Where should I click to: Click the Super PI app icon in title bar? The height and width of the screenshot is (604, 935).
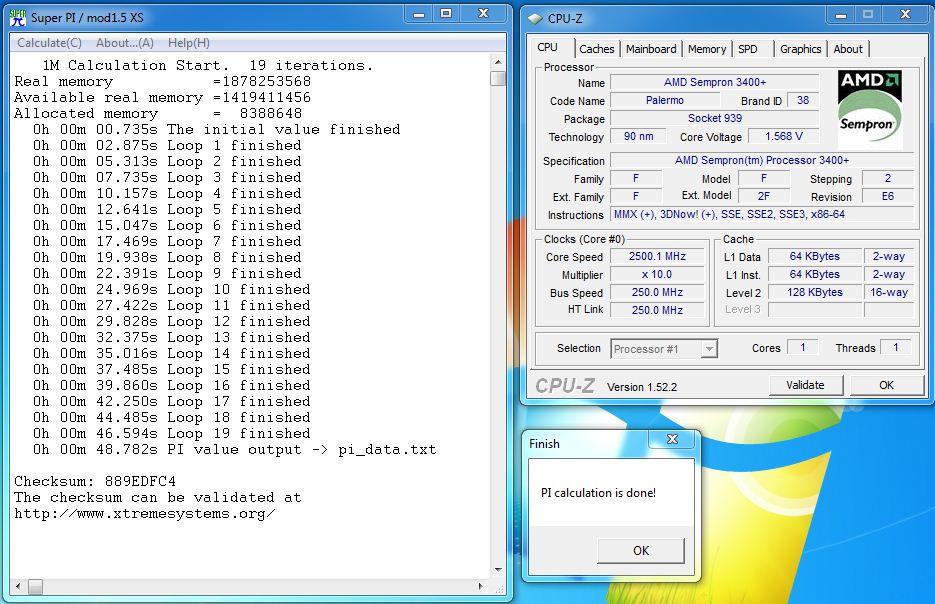(18, 18)
